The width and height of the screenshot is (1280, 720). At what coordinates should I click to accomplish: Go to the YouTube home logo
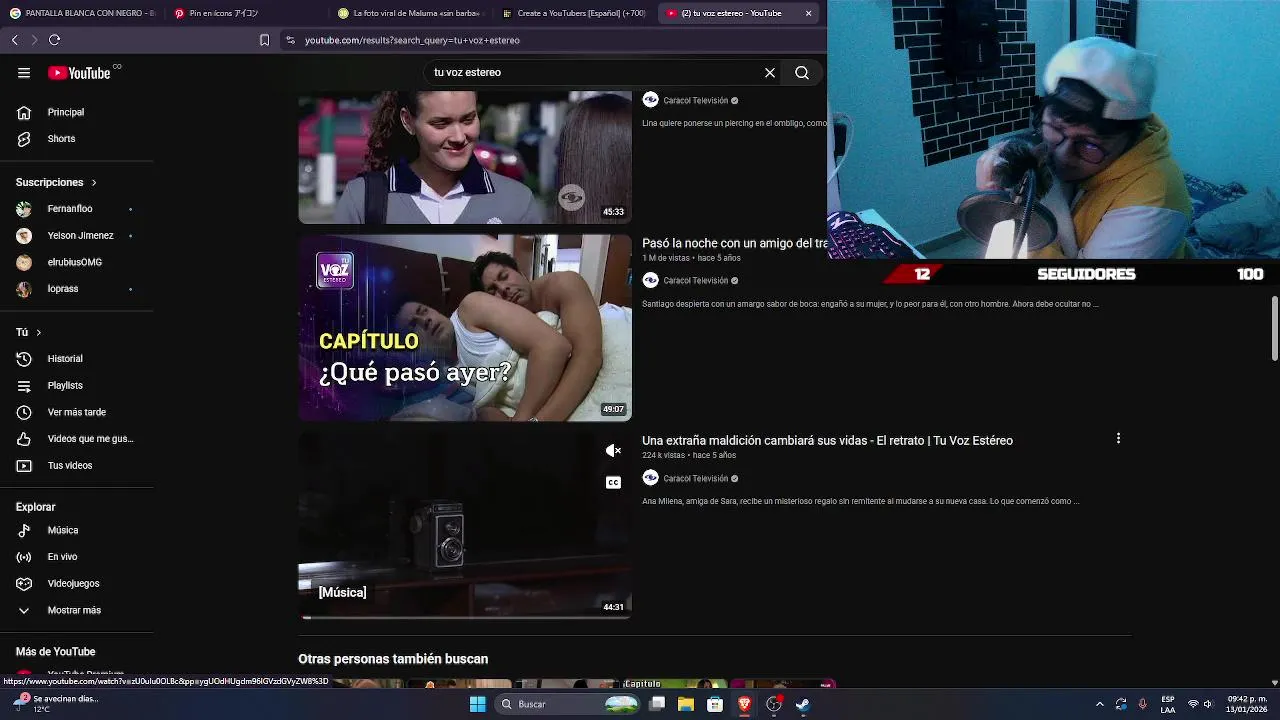click(79, 73)
